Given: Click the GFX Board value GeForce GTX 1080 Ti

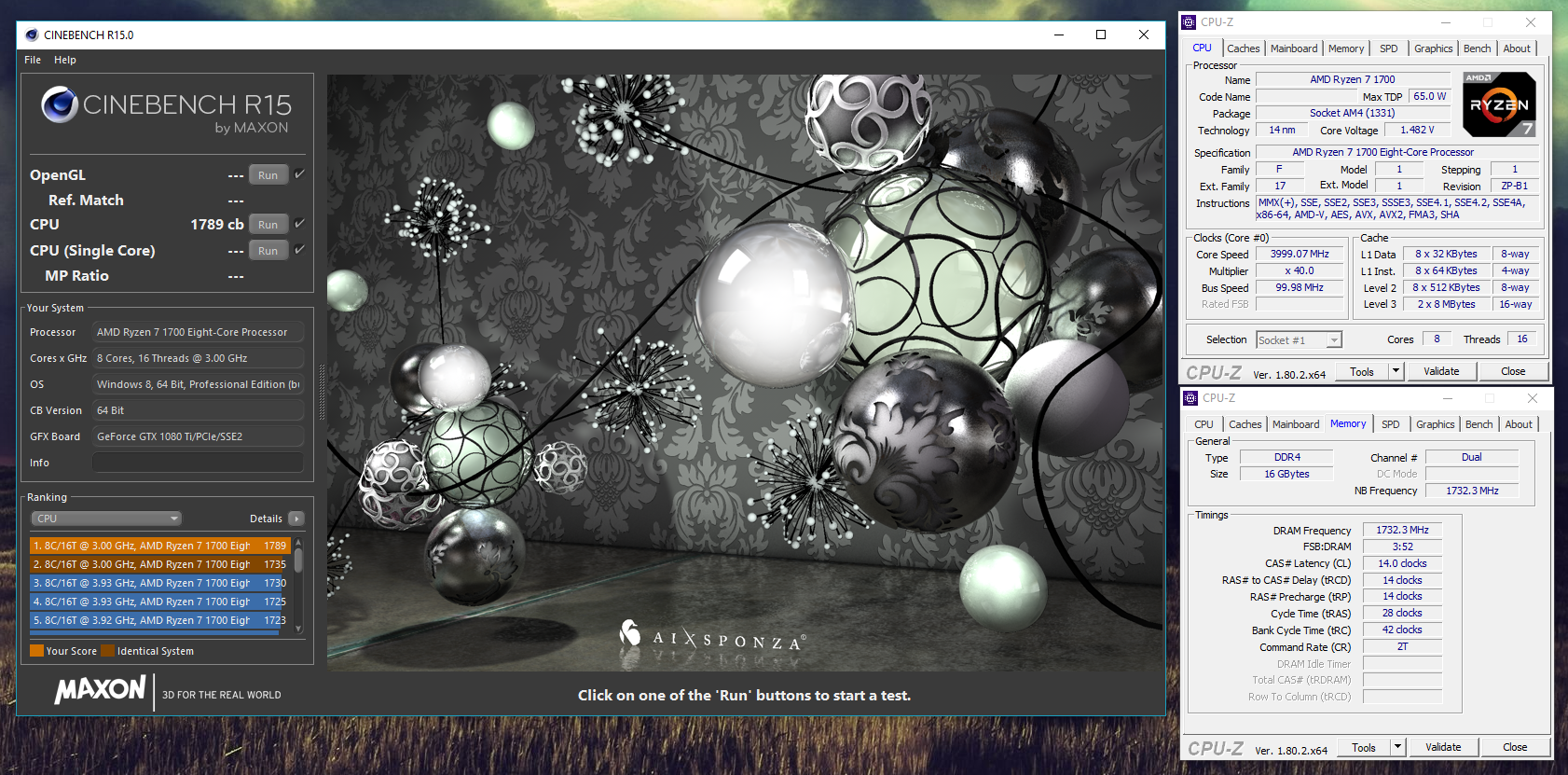Looking at the screenshot, I should tap(198, 436).
